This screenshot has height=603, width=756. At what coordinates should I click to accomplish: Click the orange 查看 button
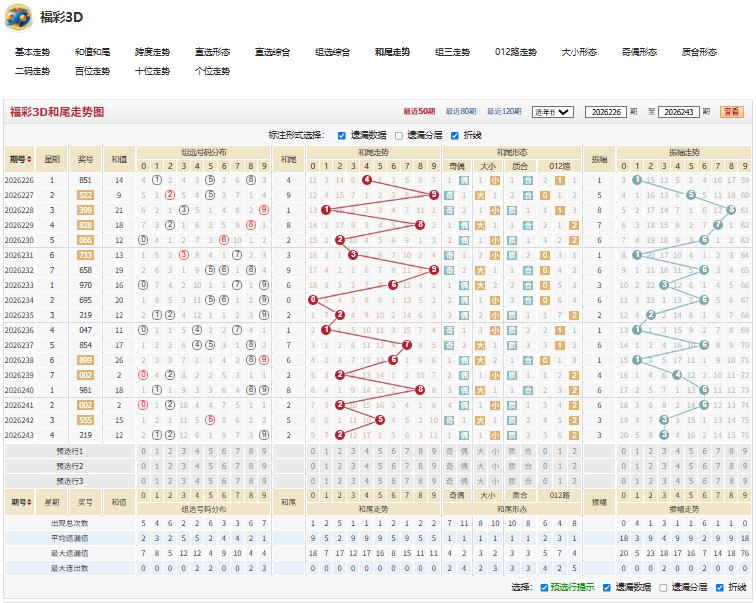[x=731, y=112]
